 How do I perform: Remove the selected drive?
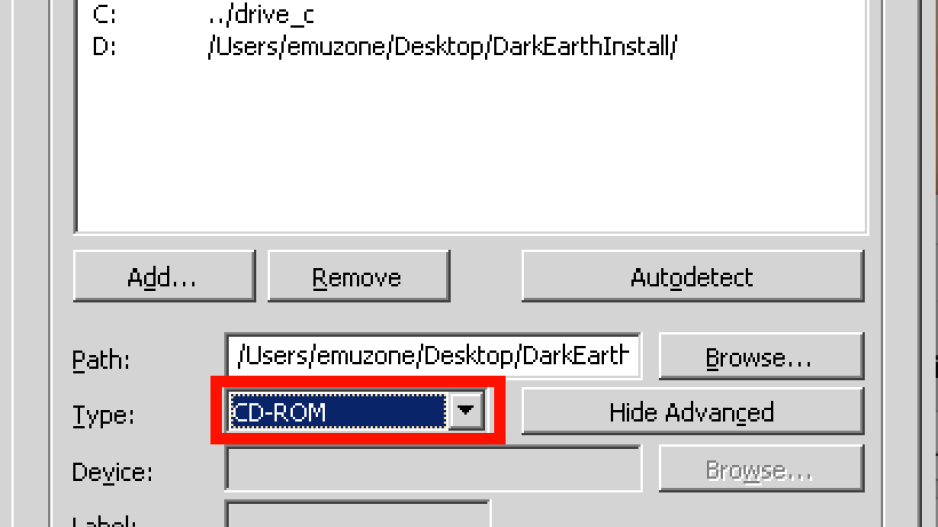(x=358, y=276)
